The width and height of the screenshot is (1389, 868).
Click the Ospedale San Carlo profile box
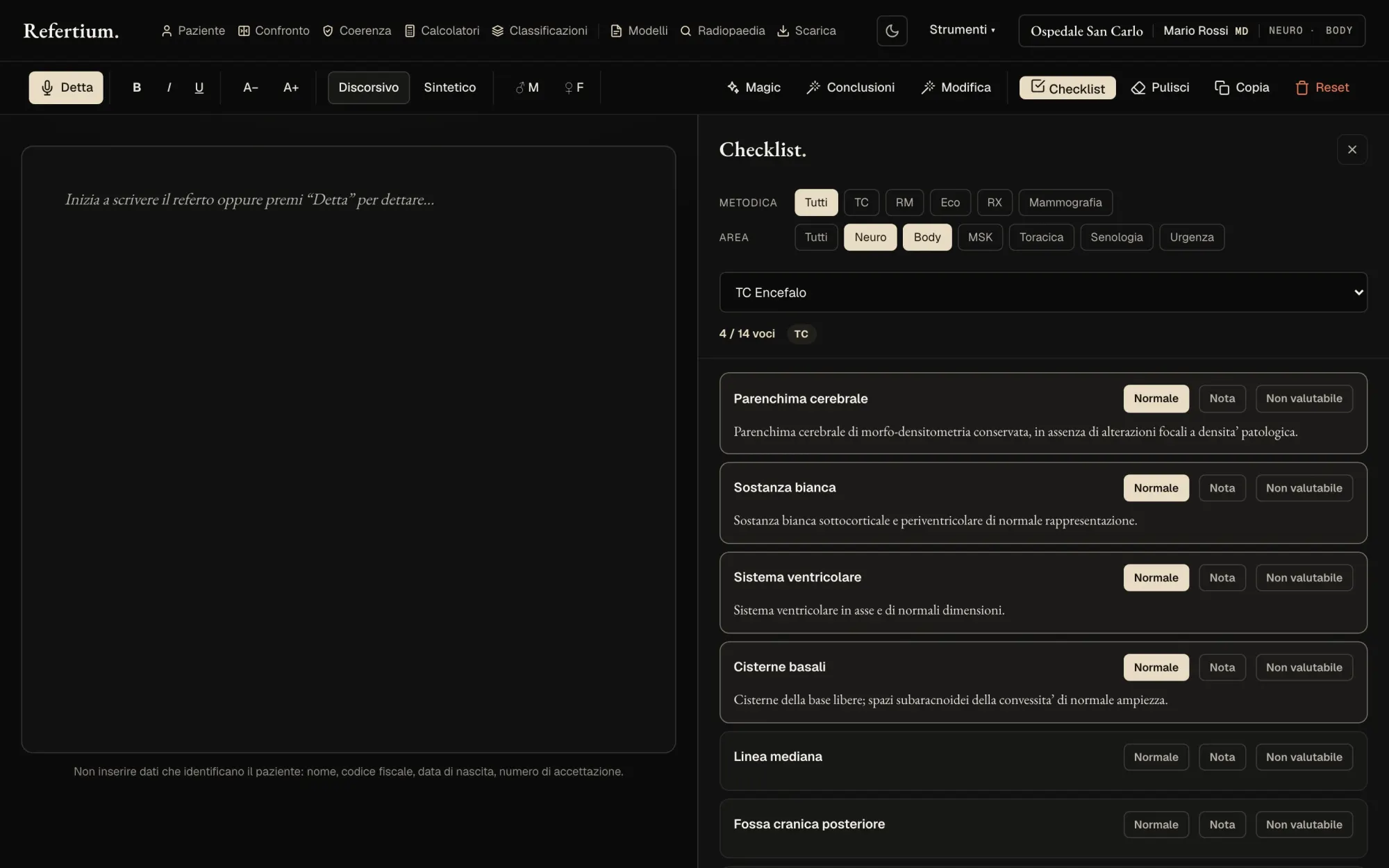point(1192,31)
